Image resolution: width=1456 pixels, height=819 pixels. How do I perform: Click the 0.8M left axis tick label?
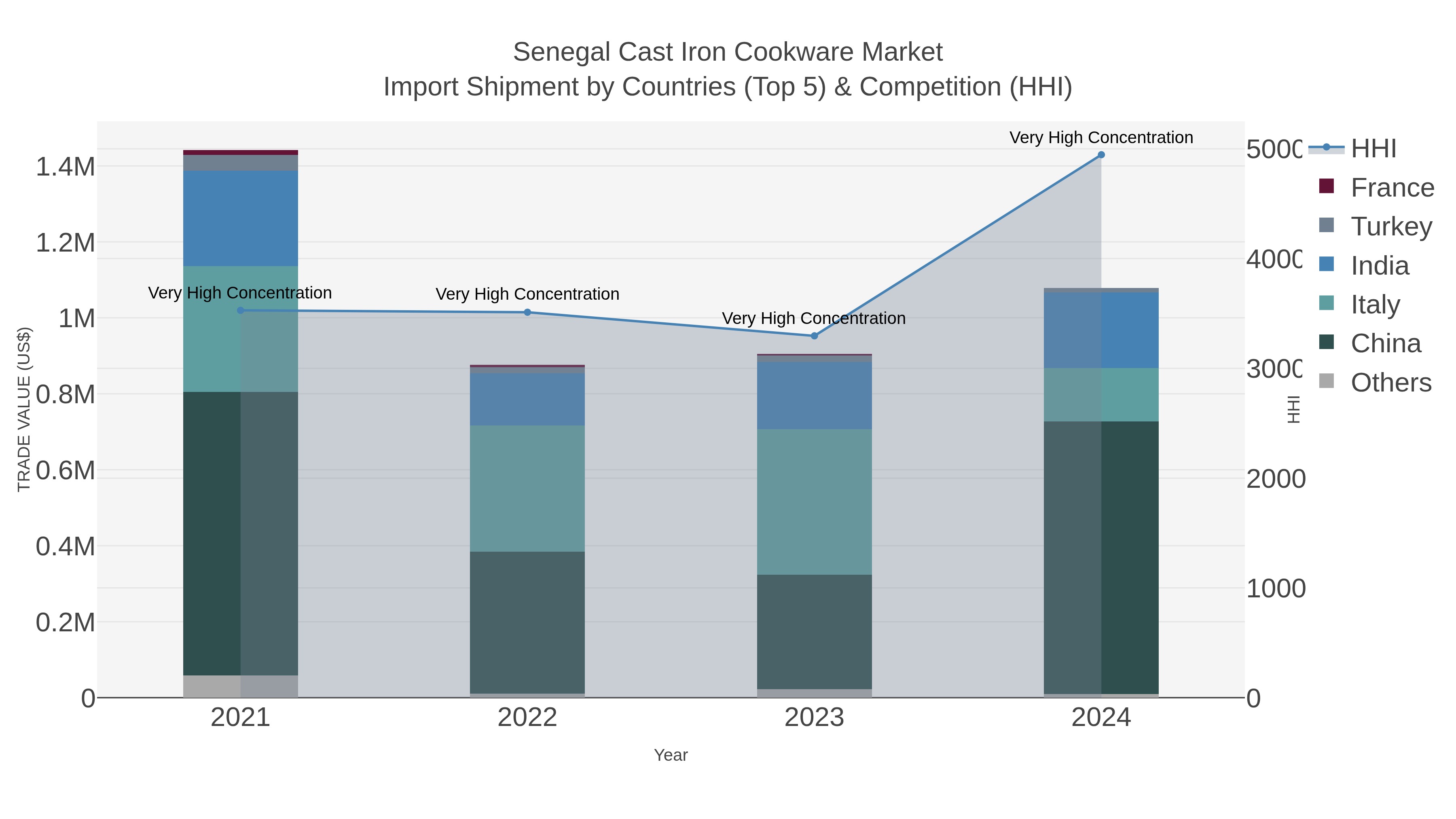tap(66, 394)
